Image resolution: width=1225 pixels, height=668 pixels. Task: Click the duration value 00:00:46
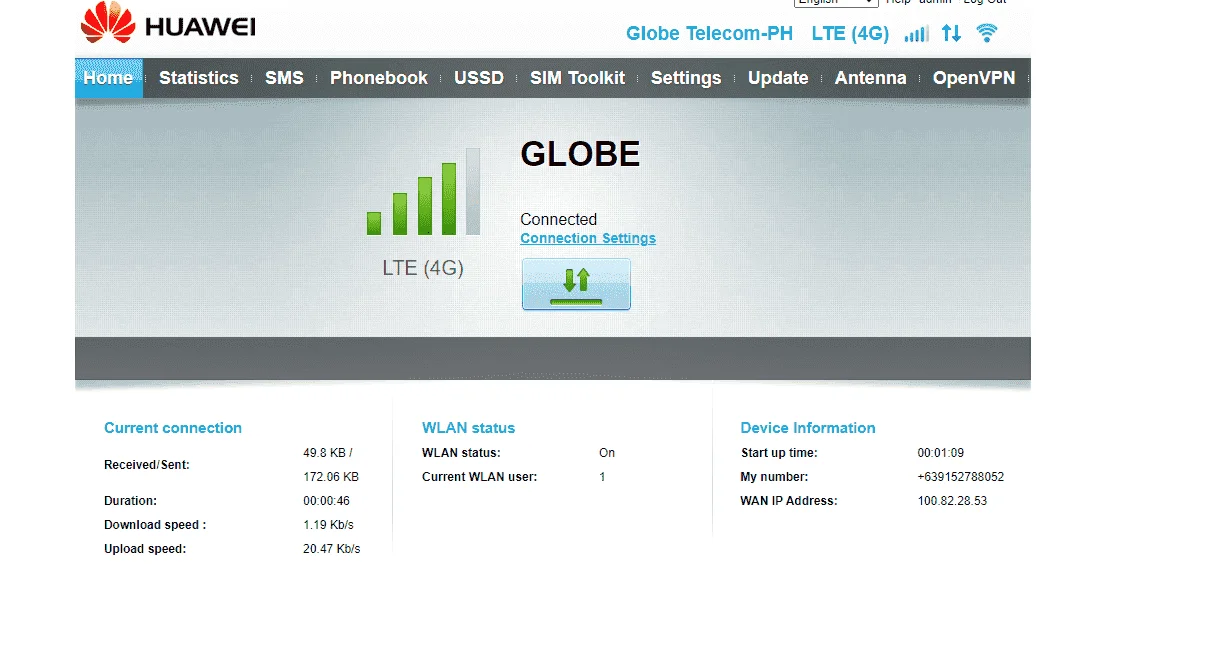point(327,501)
